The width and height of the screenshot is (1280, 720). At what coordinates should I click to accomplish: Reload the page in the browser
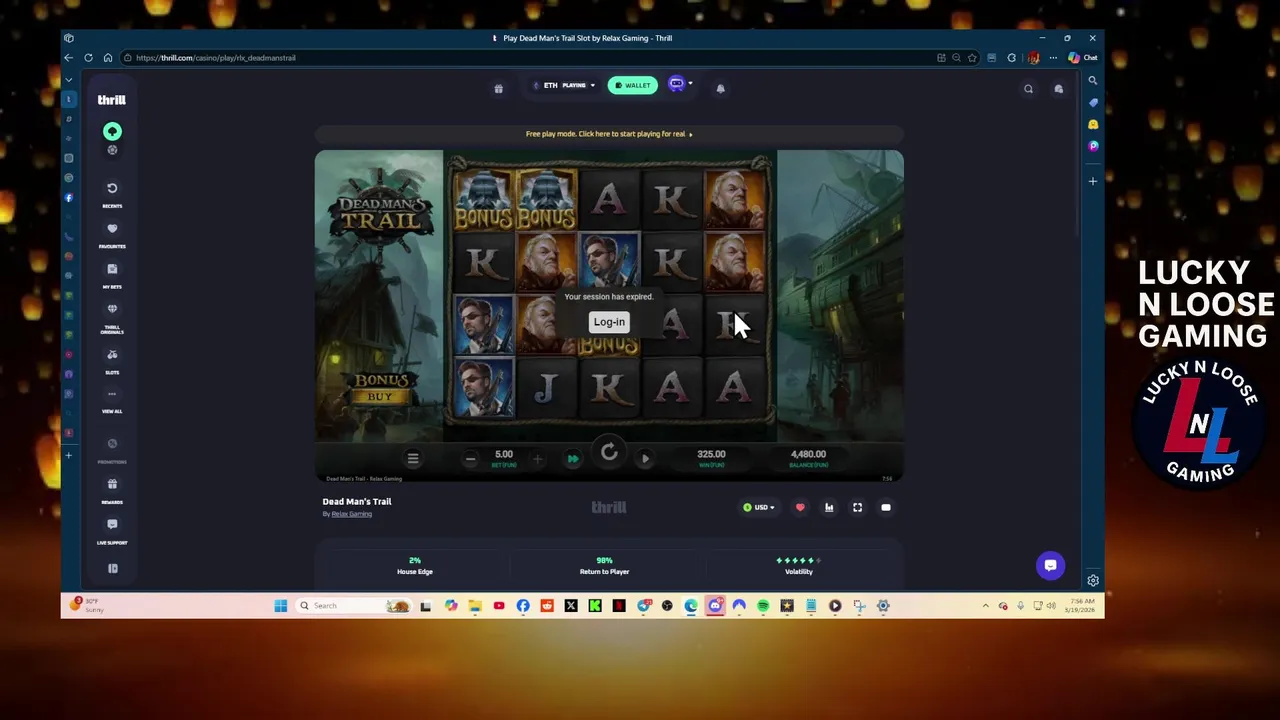[x=88, y=58]
